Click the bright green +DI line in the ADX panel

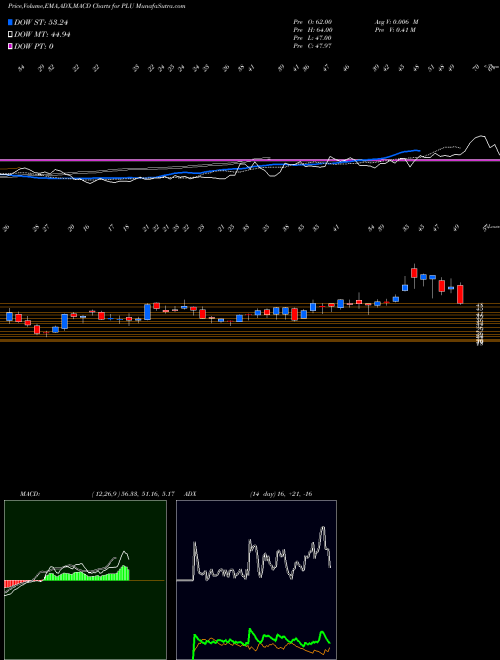click(261, 639)
